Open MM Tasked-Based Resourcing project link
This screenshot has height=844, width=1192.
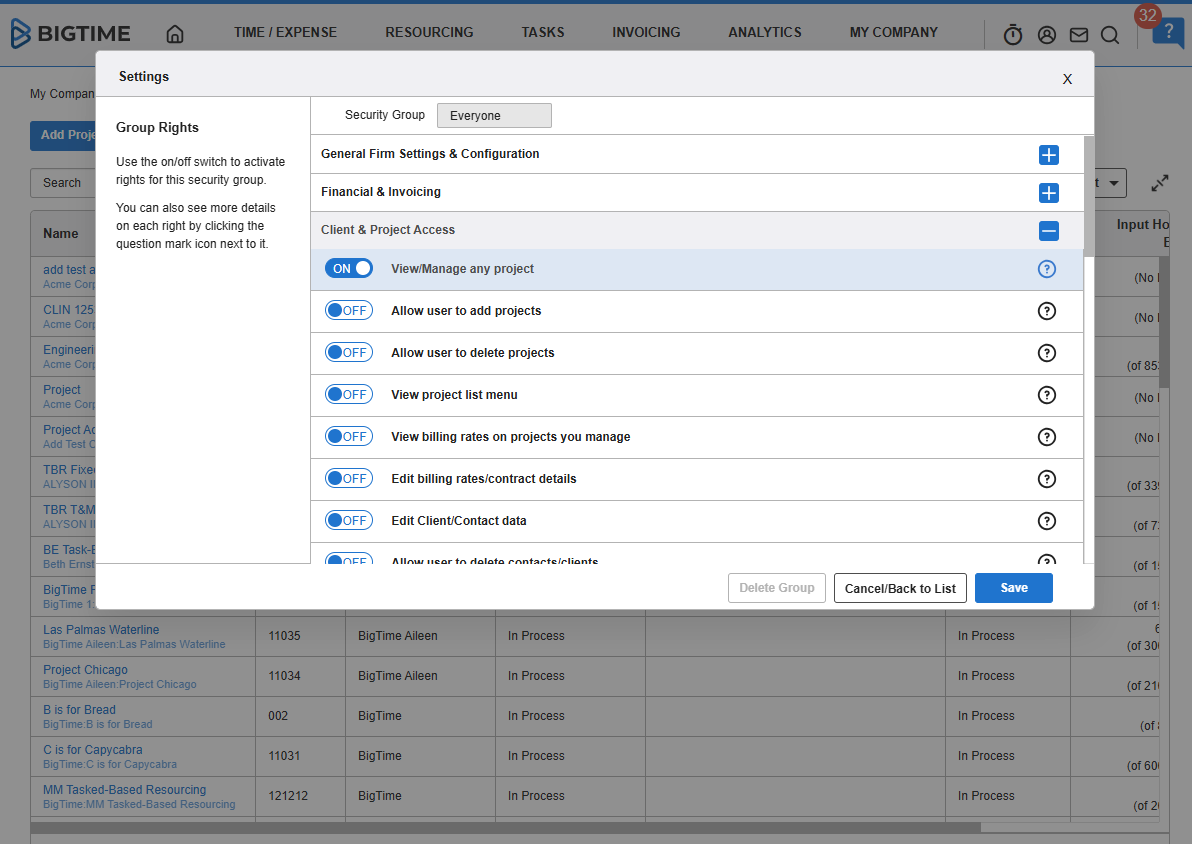[125, 790]
